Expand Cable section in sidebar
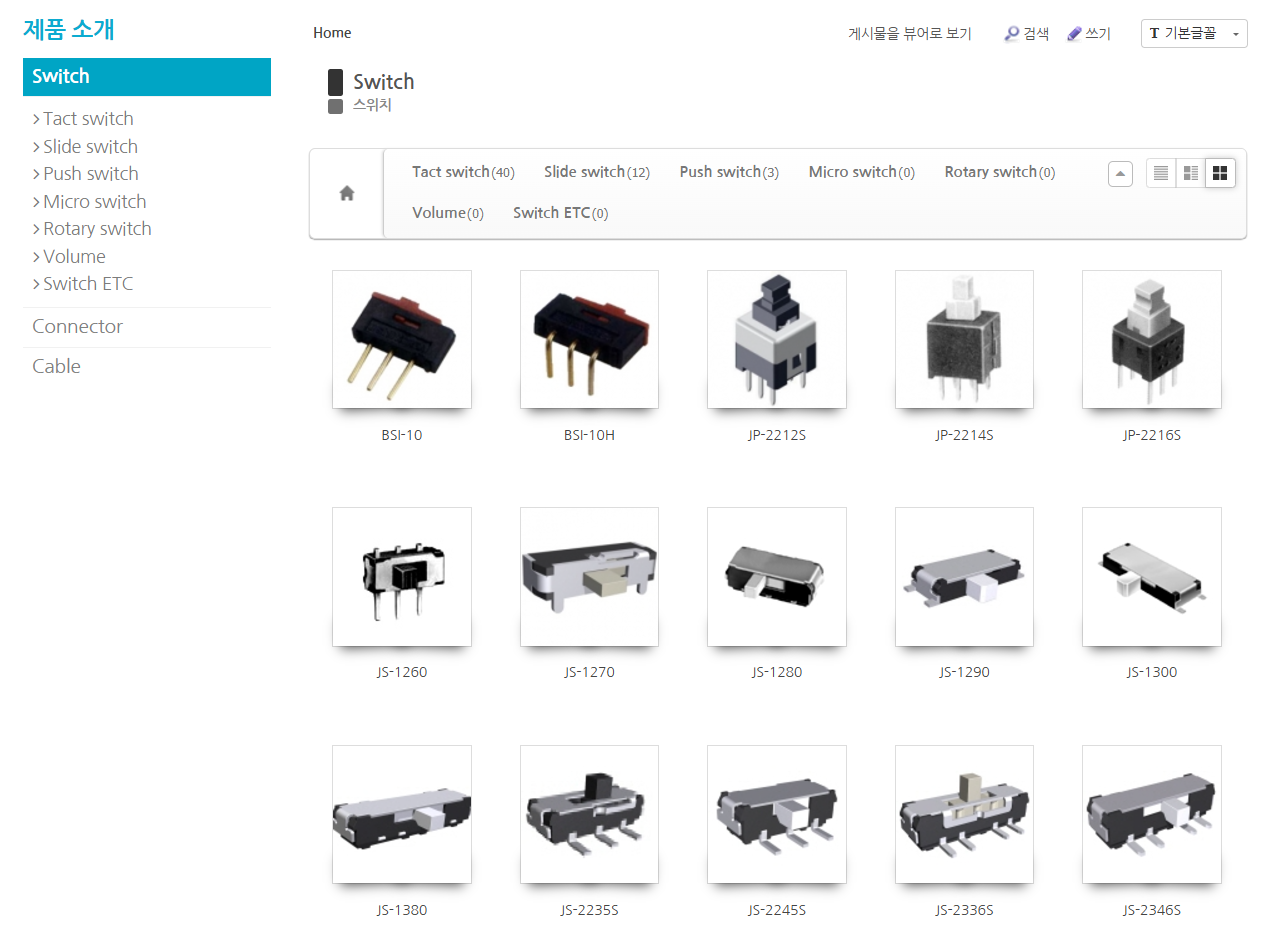1273x946 pixels. tap(56, 367)
